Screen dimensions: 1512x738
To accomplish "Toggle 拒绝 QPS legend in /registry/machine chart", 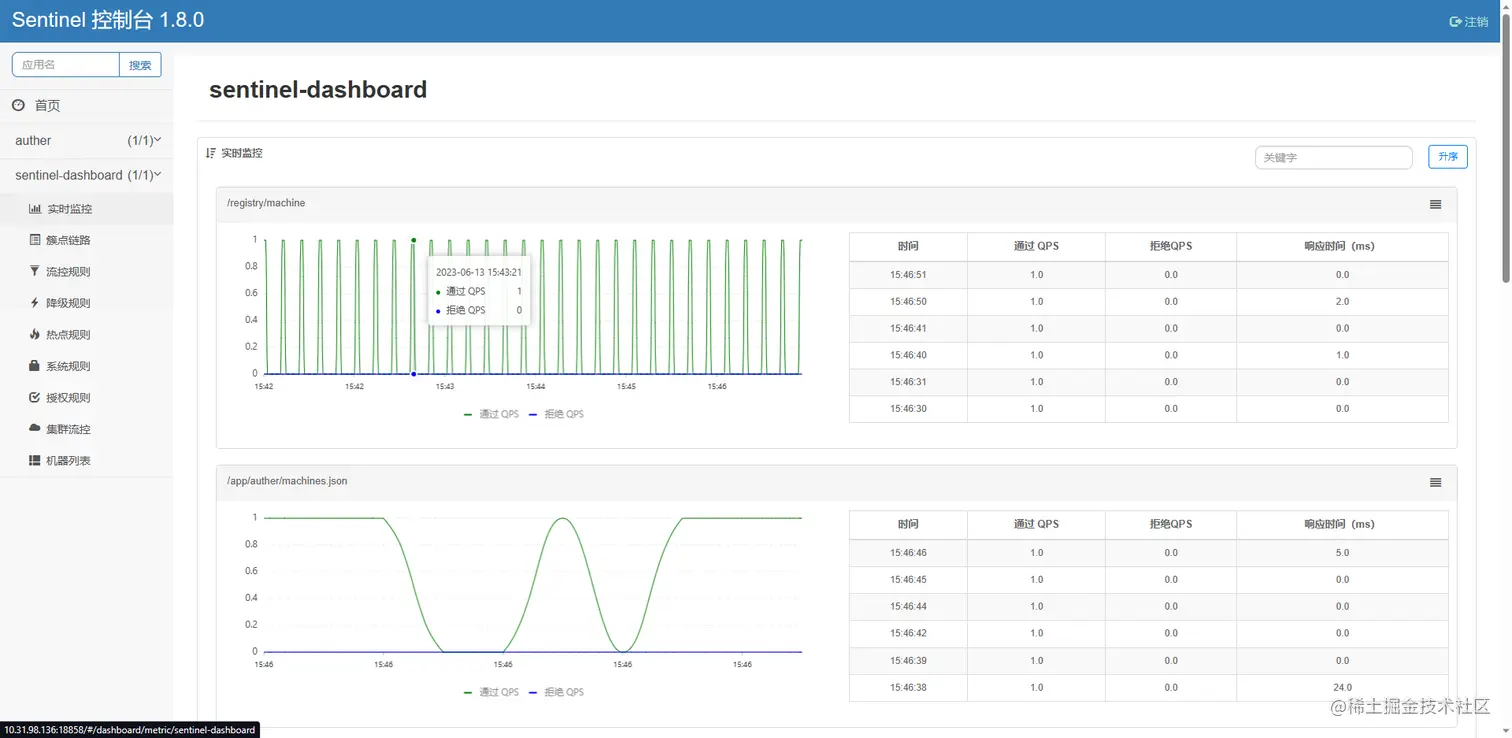I will 556,414.
